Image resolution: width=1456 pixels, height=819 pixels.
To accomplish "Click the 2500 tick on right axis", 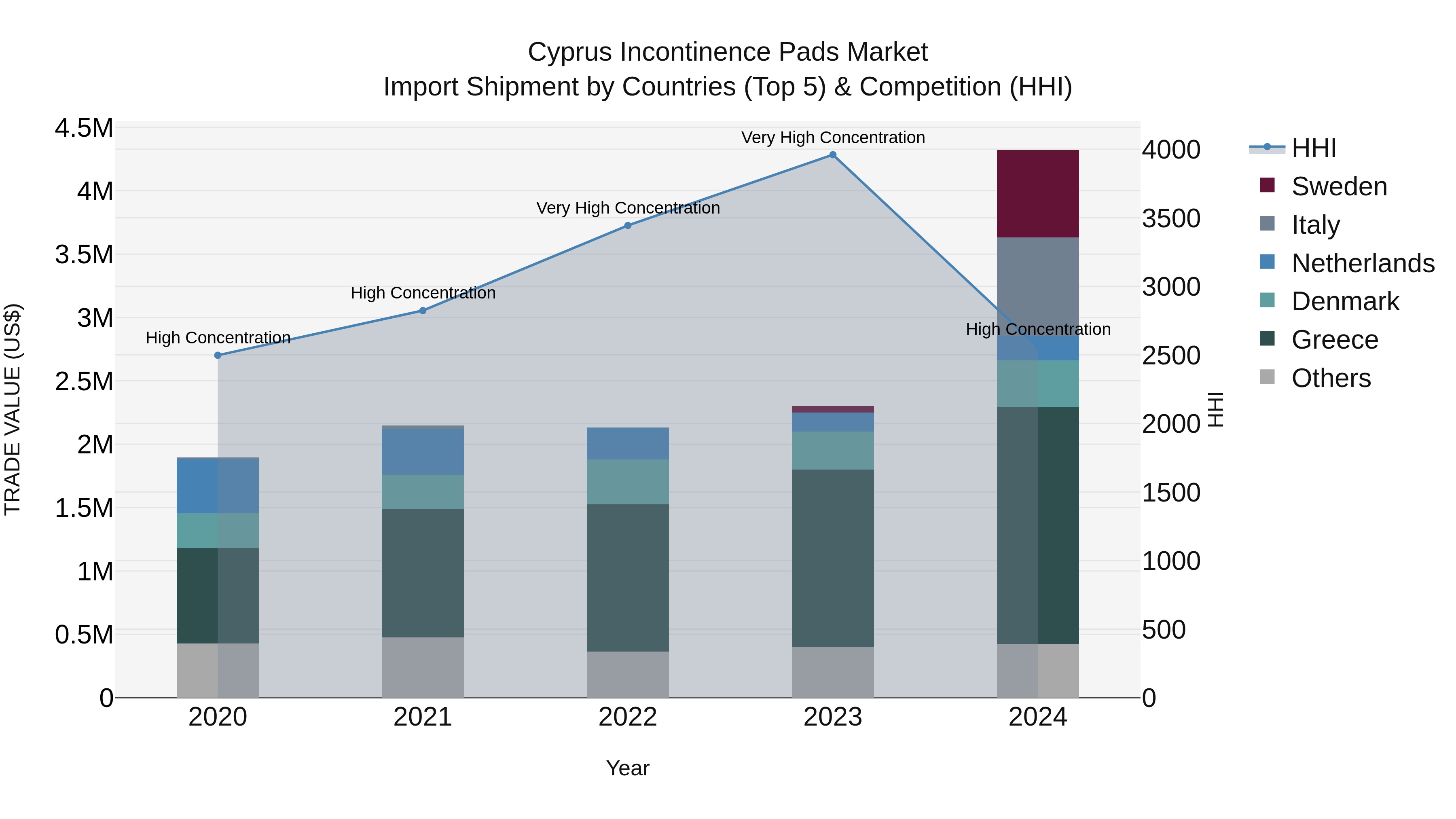I will tap(1171, 356).
